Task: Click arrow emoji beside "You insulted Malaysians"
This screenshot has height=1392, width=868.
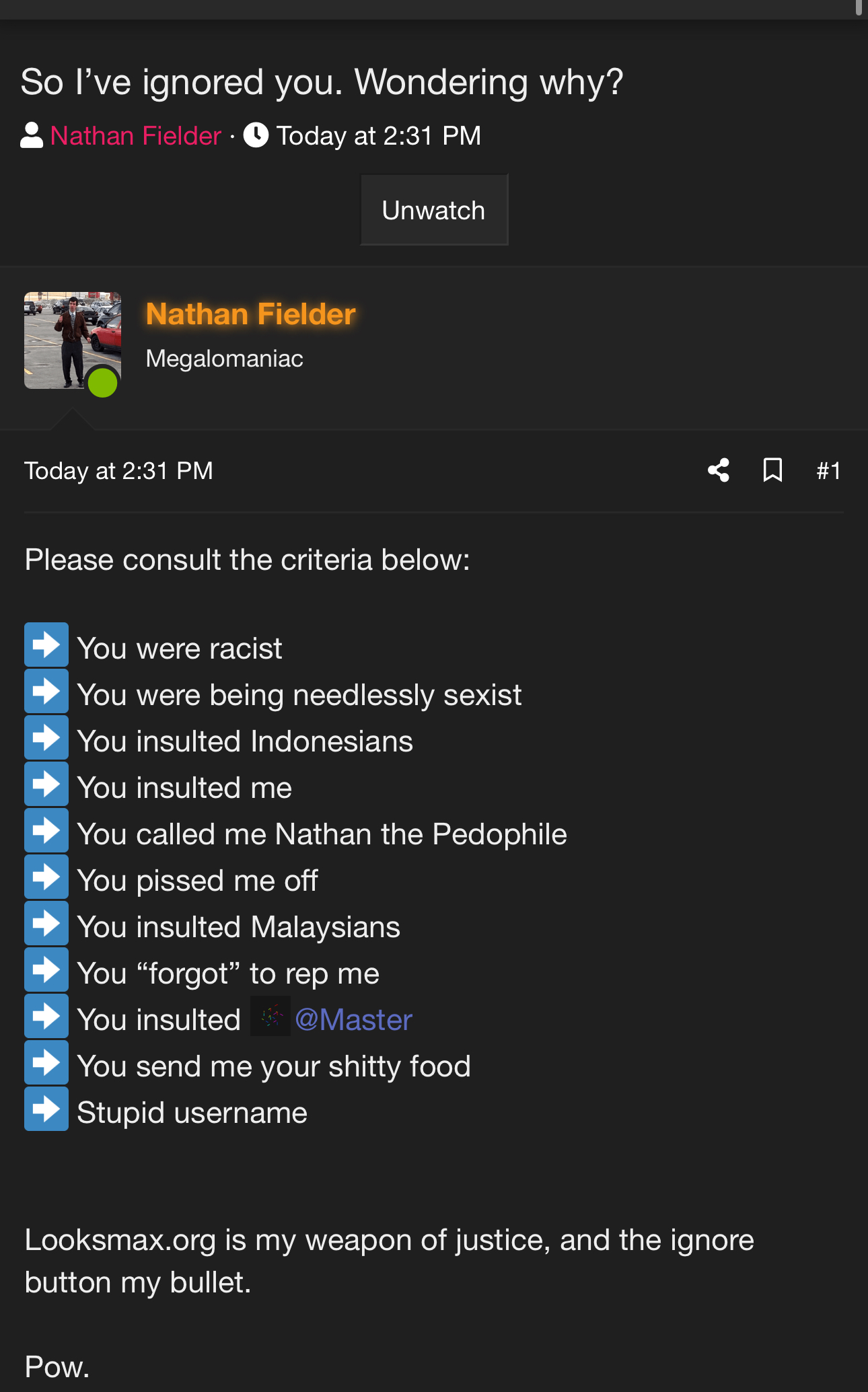Action: pyautogui.click(x=46, y=923)
